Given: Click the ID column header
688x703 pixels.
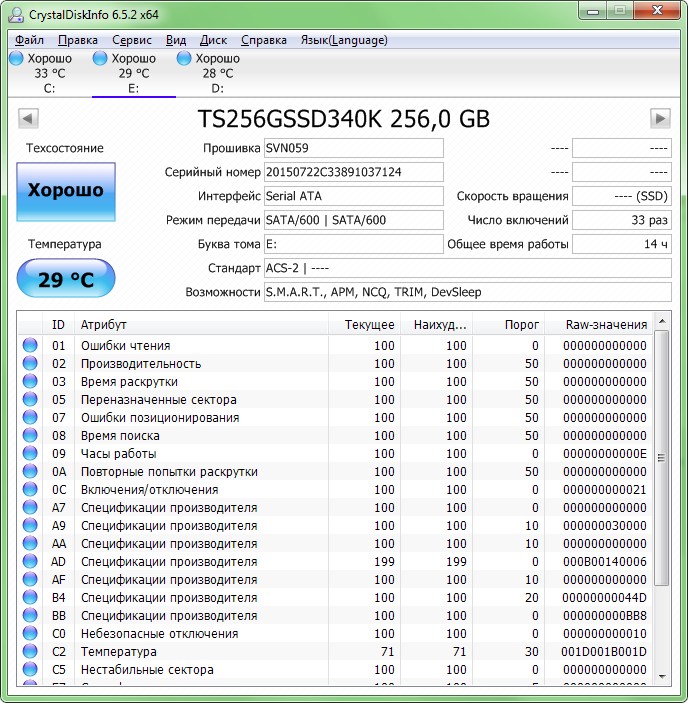Looking at the screenshot, I should tap(58, 325).
